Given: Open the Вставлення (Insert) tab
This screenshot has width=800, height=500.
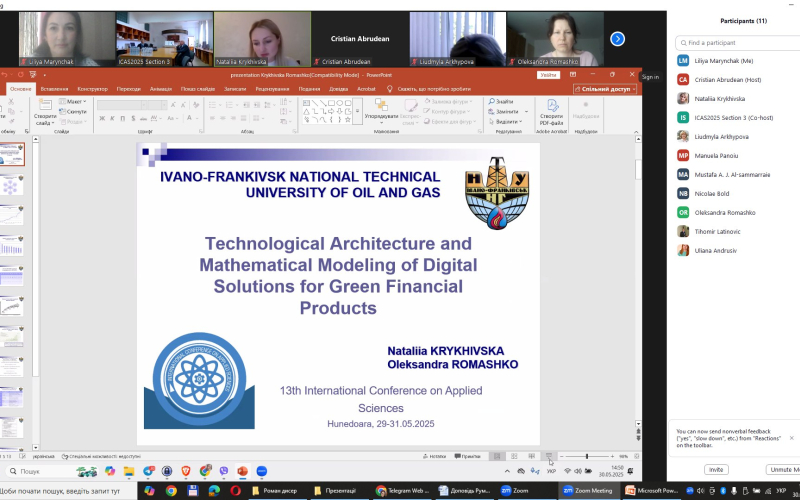Looking at the screenshot, I should click(x=54, y=89).
